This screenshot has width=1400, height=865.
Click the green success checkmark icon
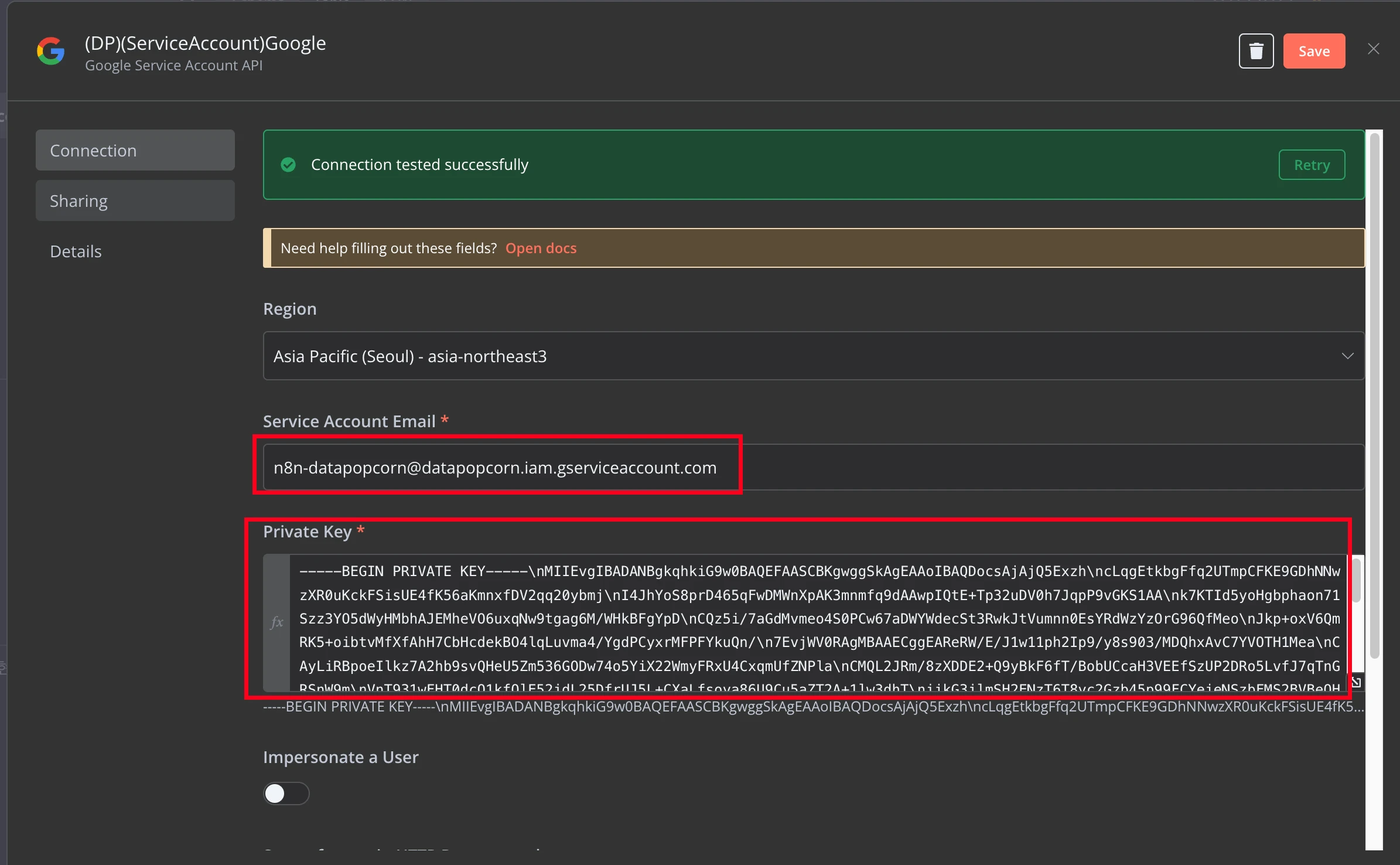coord(288,165)
